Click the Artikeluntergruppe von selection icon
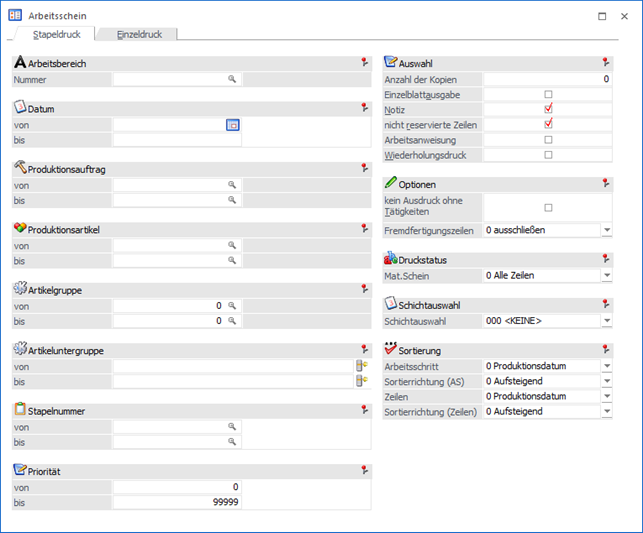This screenshot has width=643, height=533. coord(361,366)
